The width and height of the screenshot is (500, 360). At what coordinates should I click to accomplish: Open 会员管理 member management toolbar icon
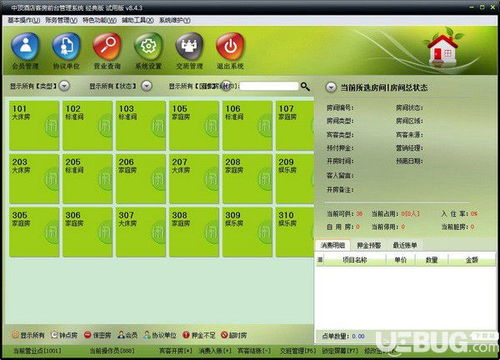tap(25, 51)
